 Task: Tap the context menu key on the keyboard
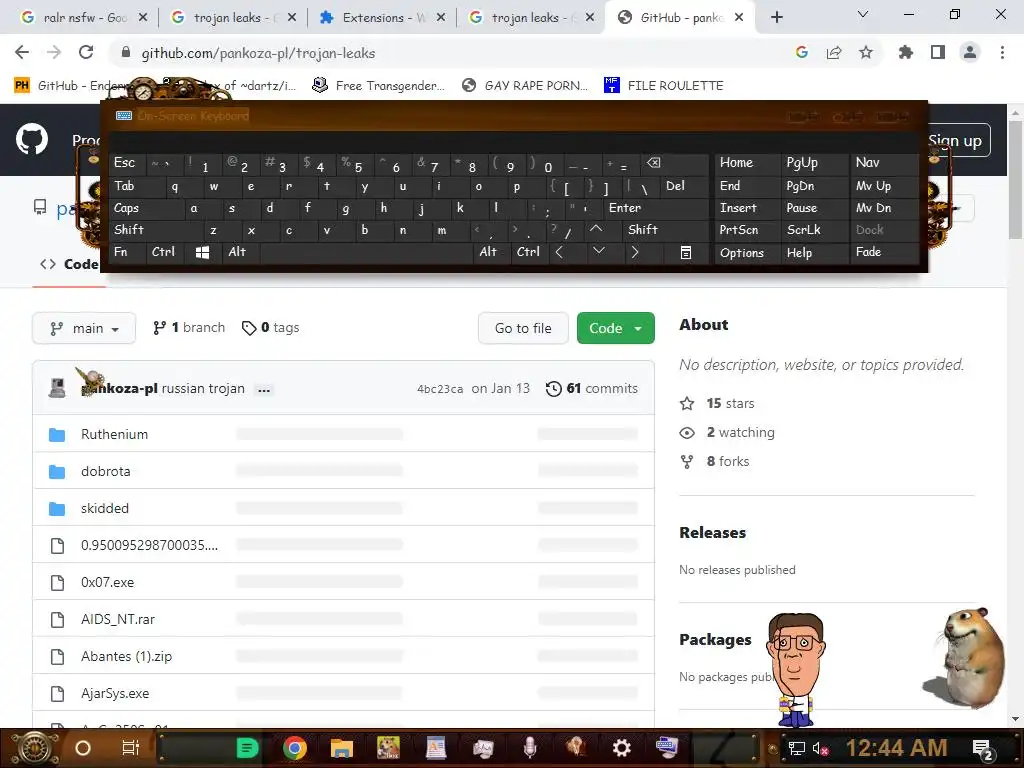click(x=686, y=253)
